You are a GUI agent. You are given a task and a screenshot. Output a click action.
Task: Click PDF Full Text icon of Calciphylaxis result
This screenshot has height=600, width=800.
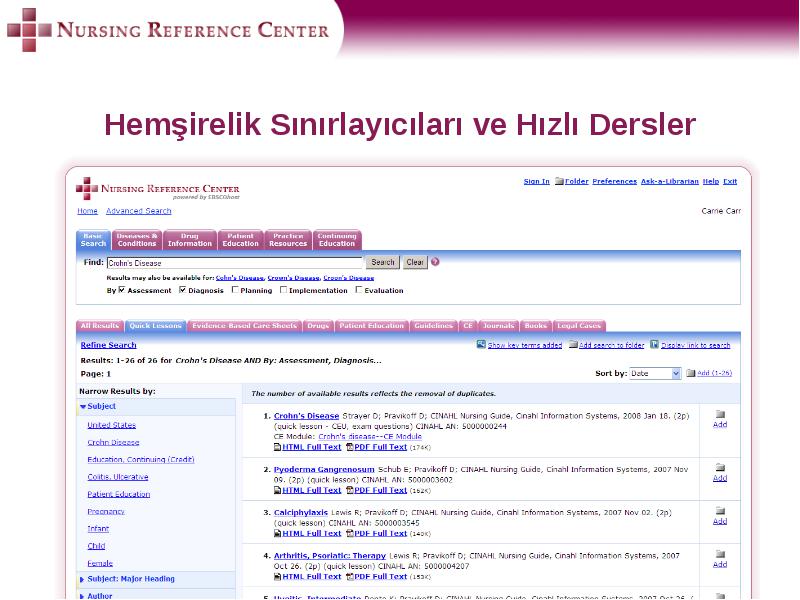click(349, 533)
